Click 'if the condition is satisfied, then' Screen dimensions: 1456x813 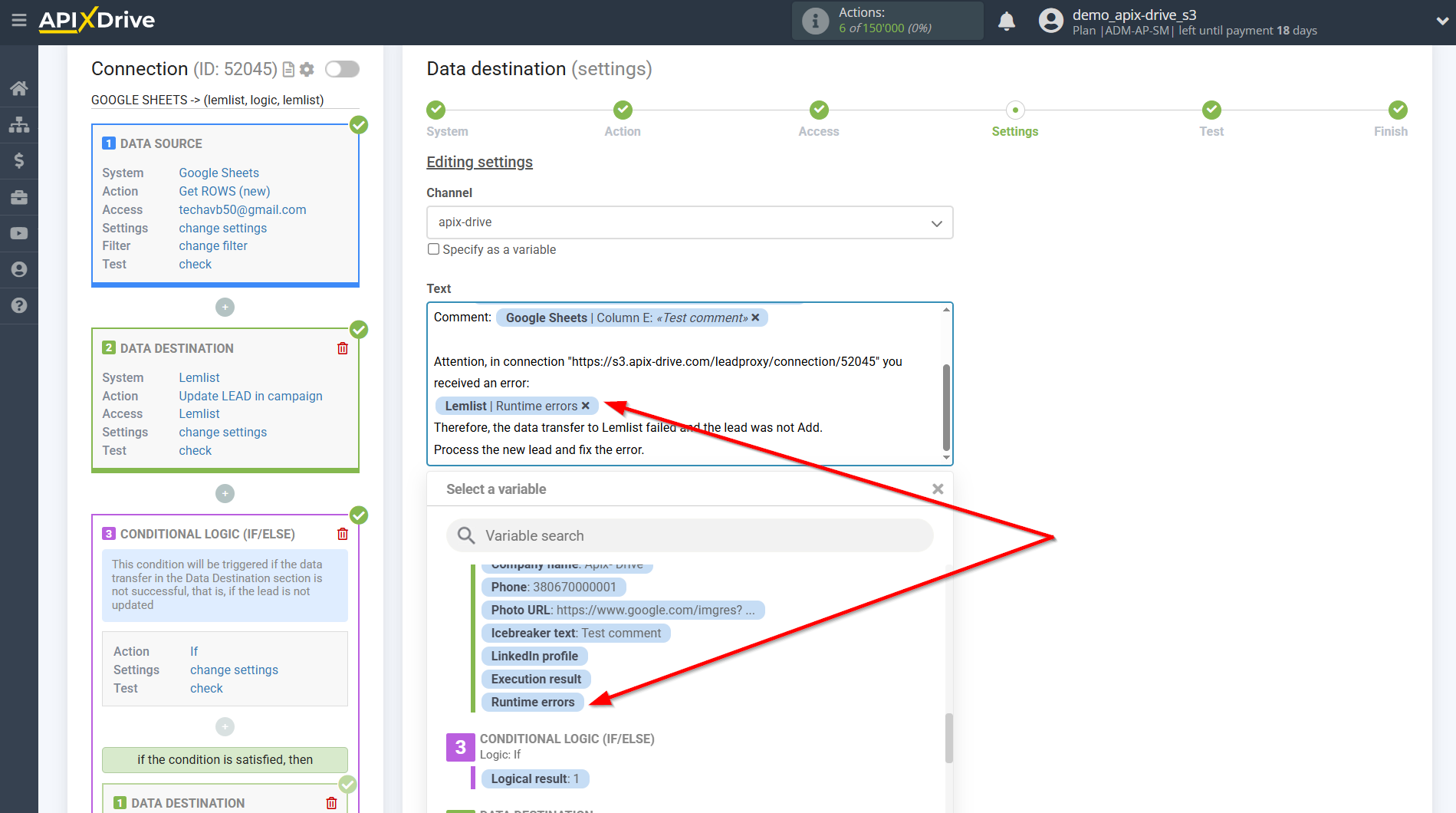coord(225,759)
